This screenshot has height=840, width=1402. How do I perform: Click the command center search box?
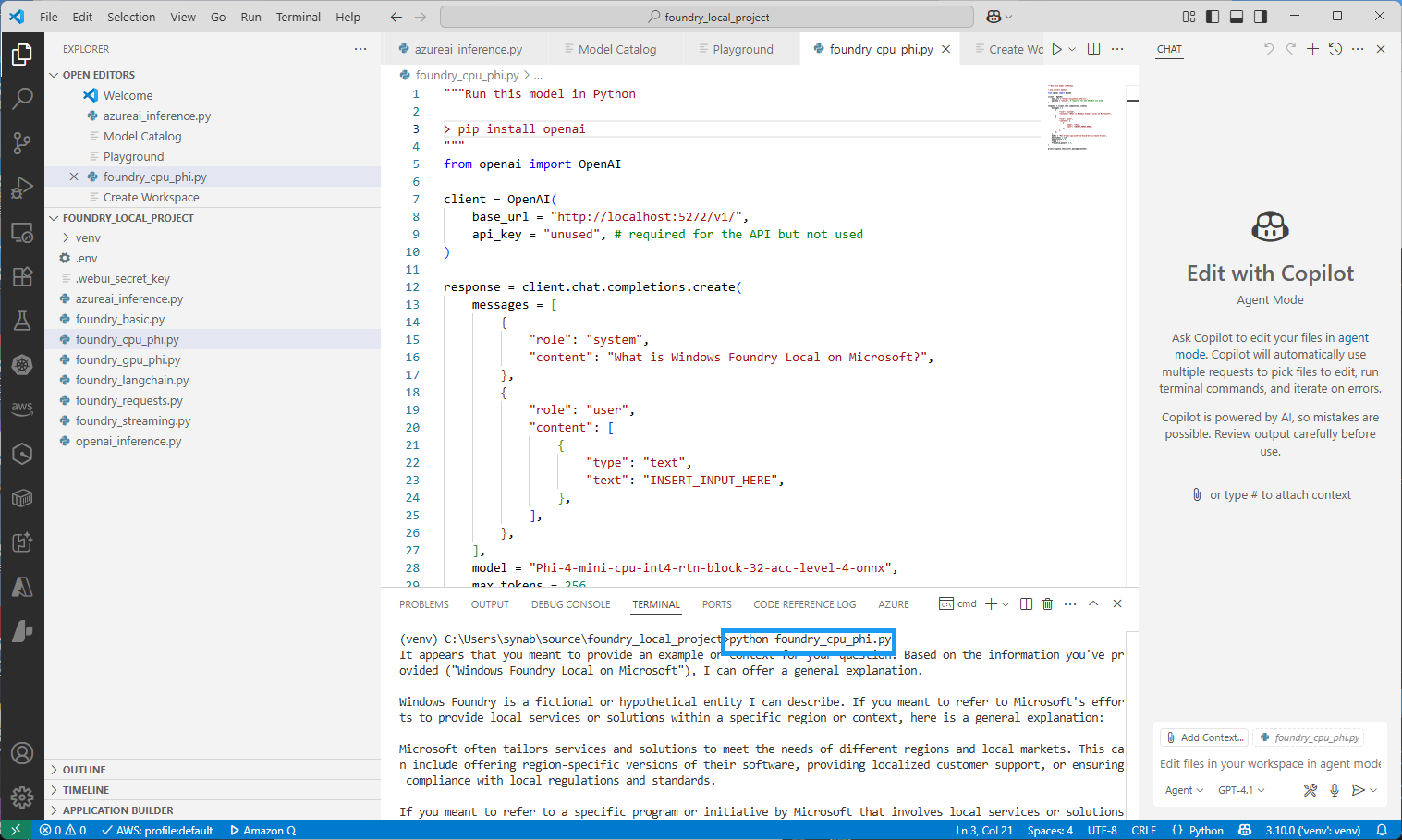(707, 17)
